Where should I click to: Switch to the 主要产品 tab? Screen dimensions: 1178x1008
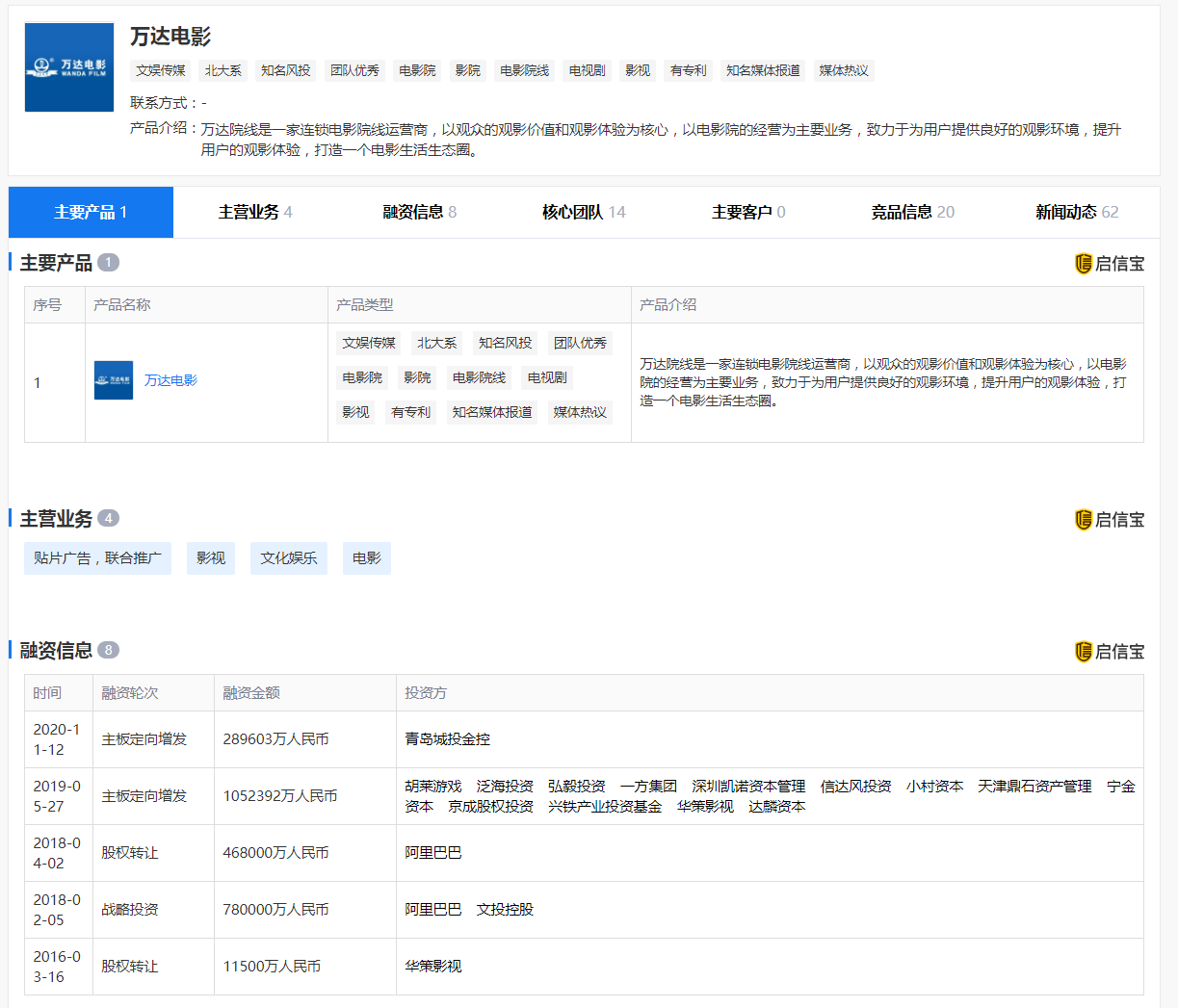(x=91, y=212)
